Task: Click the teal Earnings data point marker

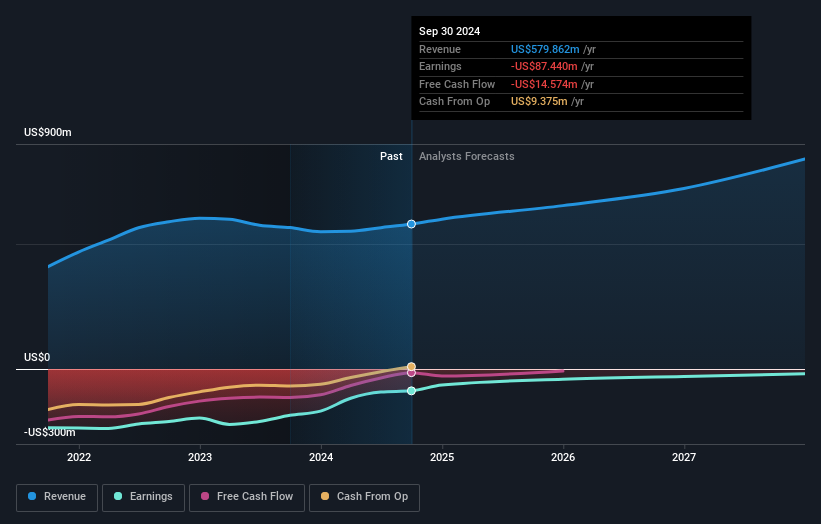Action: point(412,391)
